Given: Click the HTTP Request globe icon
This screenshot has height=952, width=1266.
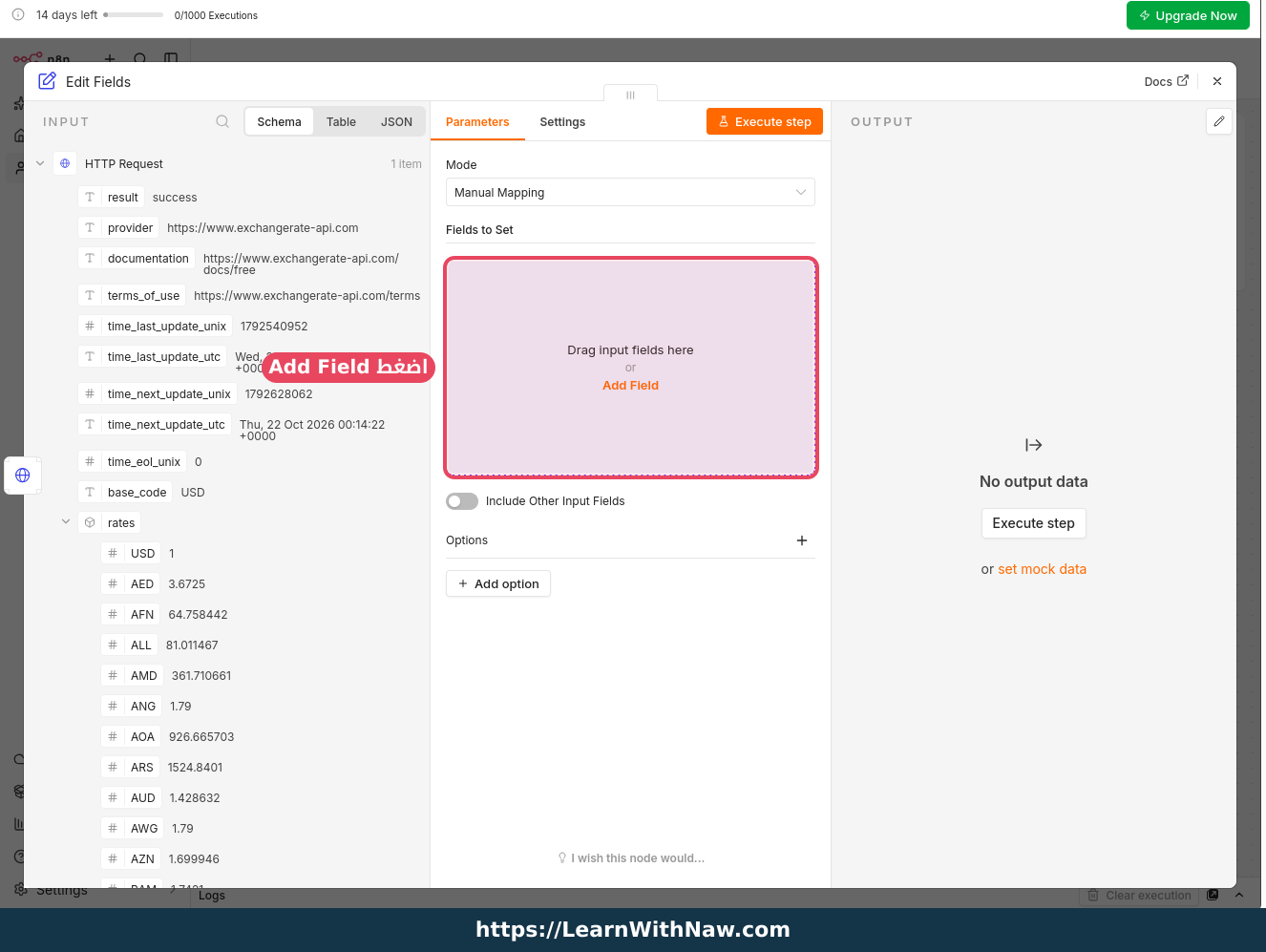Looking at the screenshot, I should pyautogui.click(x=65, y=163).
